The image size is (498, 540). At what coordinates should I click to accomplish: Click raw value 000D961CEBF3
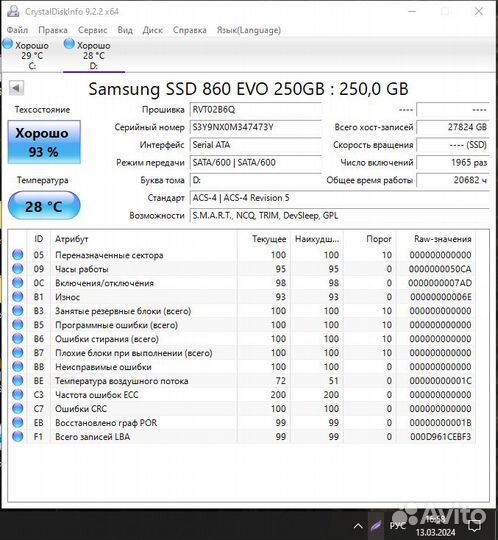(440, 437)
